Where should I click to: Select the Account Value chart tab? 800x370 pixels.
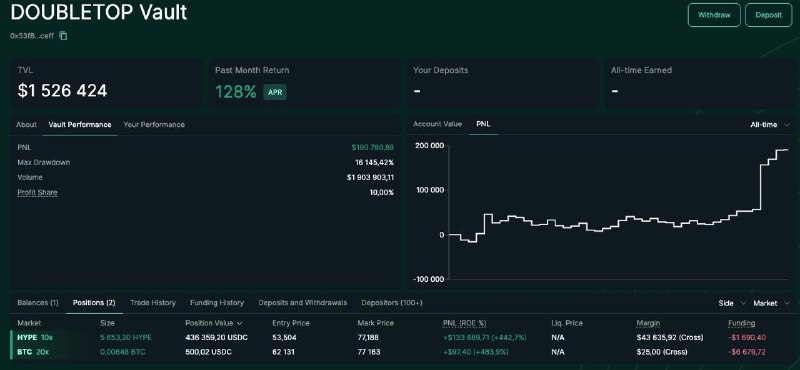[437, 124]
